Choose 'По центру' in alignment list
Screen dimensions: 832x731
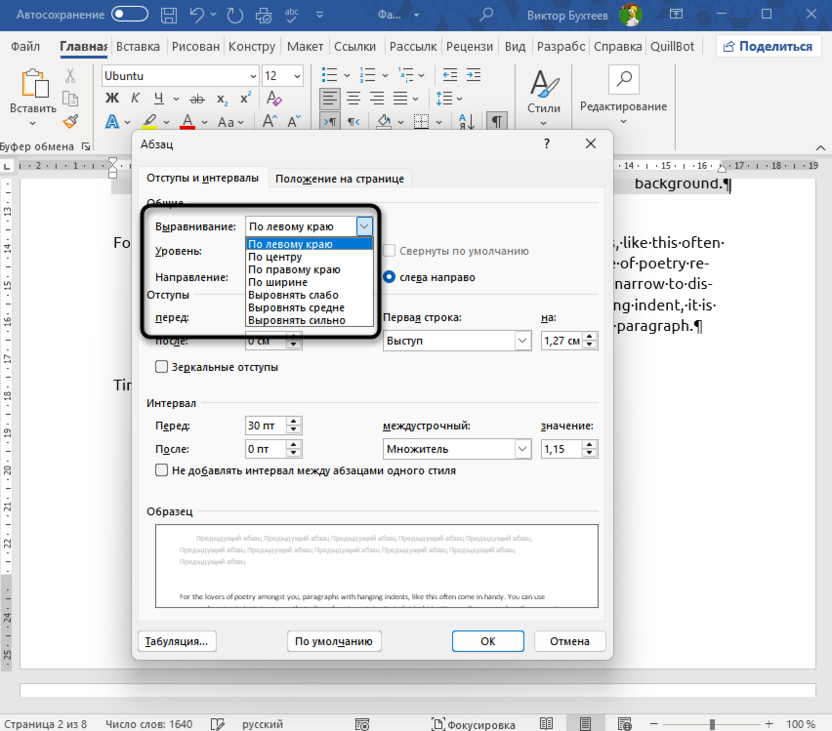pos(275,257)
